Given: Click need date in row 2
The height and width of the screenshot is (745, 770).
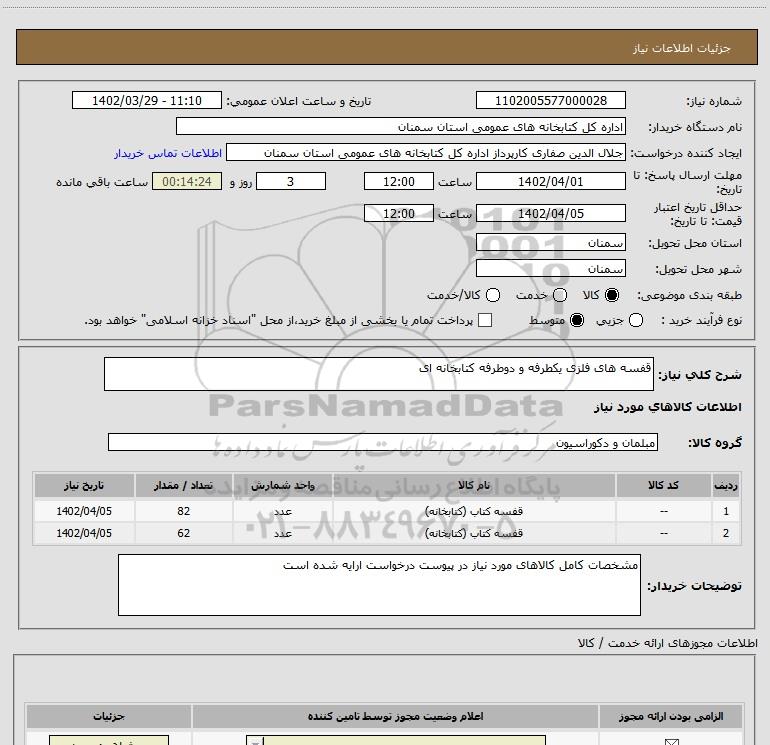Looking at the screenshot, I should tap(84, 533).
